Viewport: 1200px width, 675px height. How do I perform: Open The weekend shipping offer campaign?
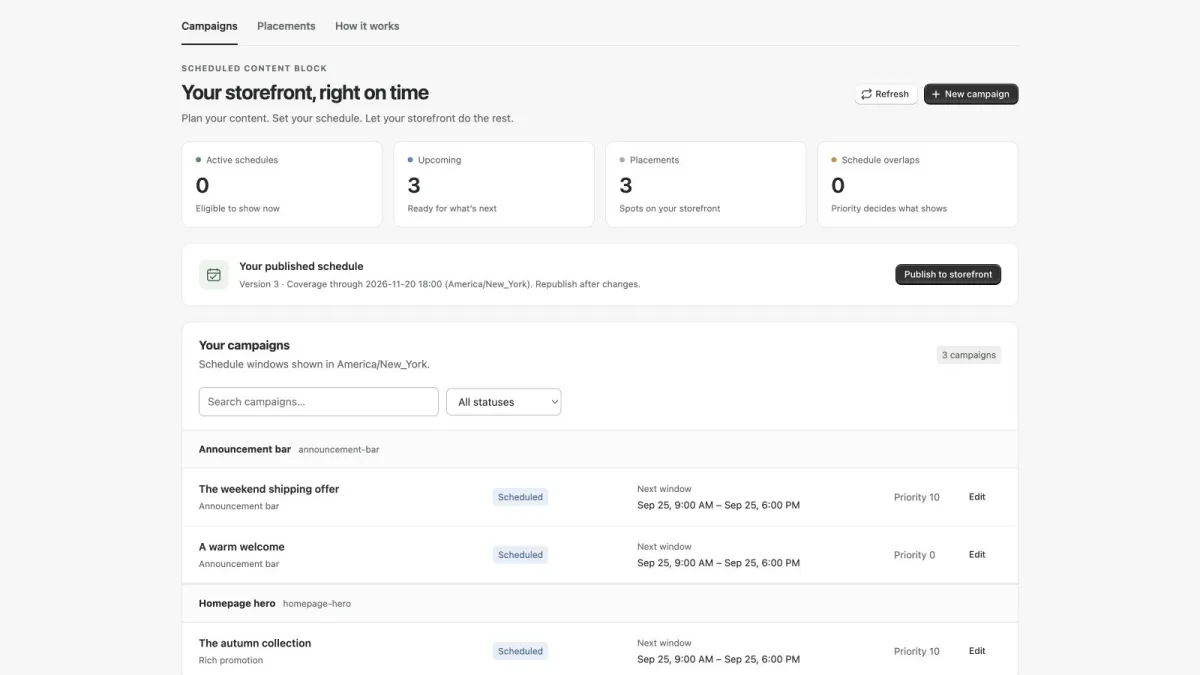269,489
